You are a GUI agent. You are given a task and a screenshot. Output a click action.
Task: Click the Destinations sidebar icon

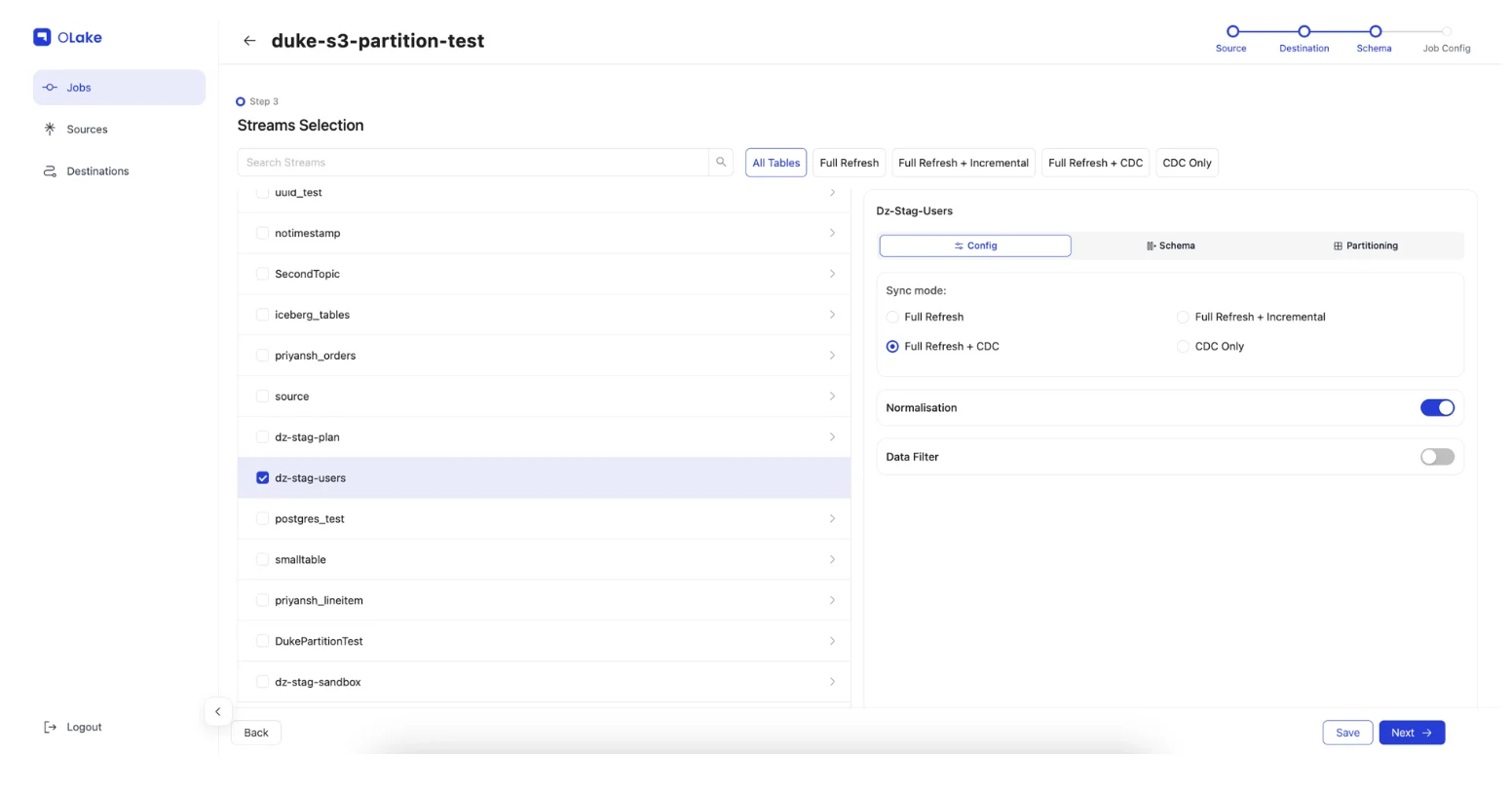coord(50,171)
